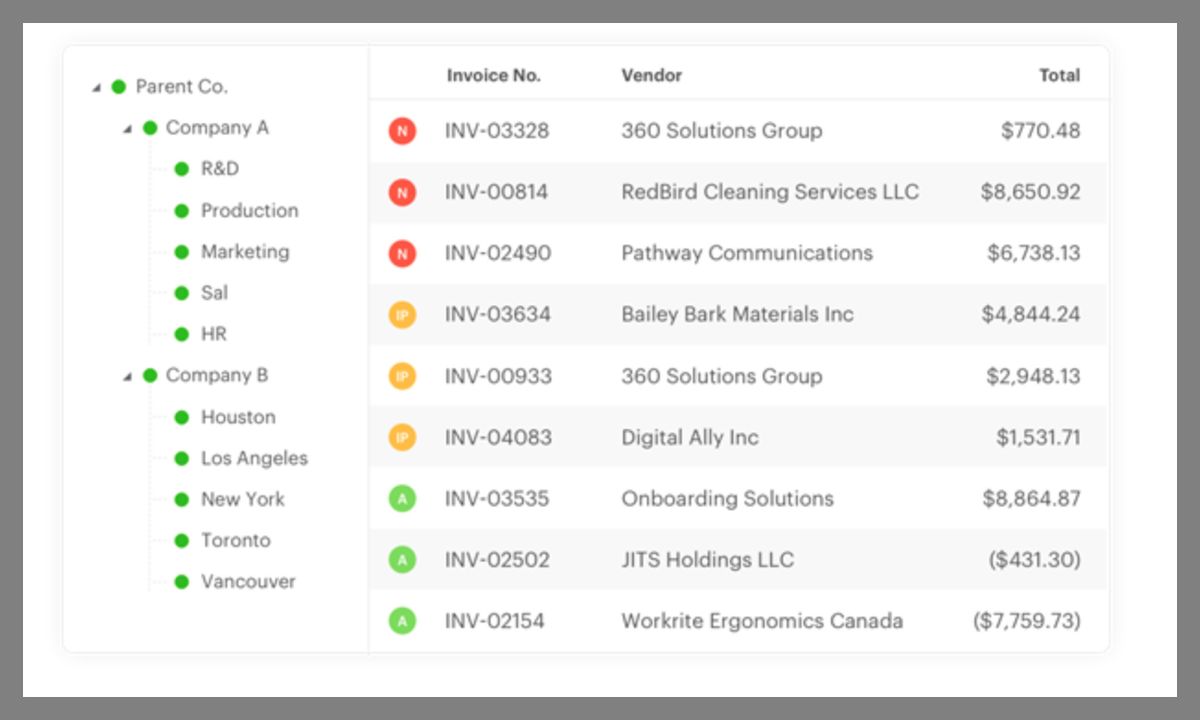Click the A status icon beside INV-02154

click(402, 621)
